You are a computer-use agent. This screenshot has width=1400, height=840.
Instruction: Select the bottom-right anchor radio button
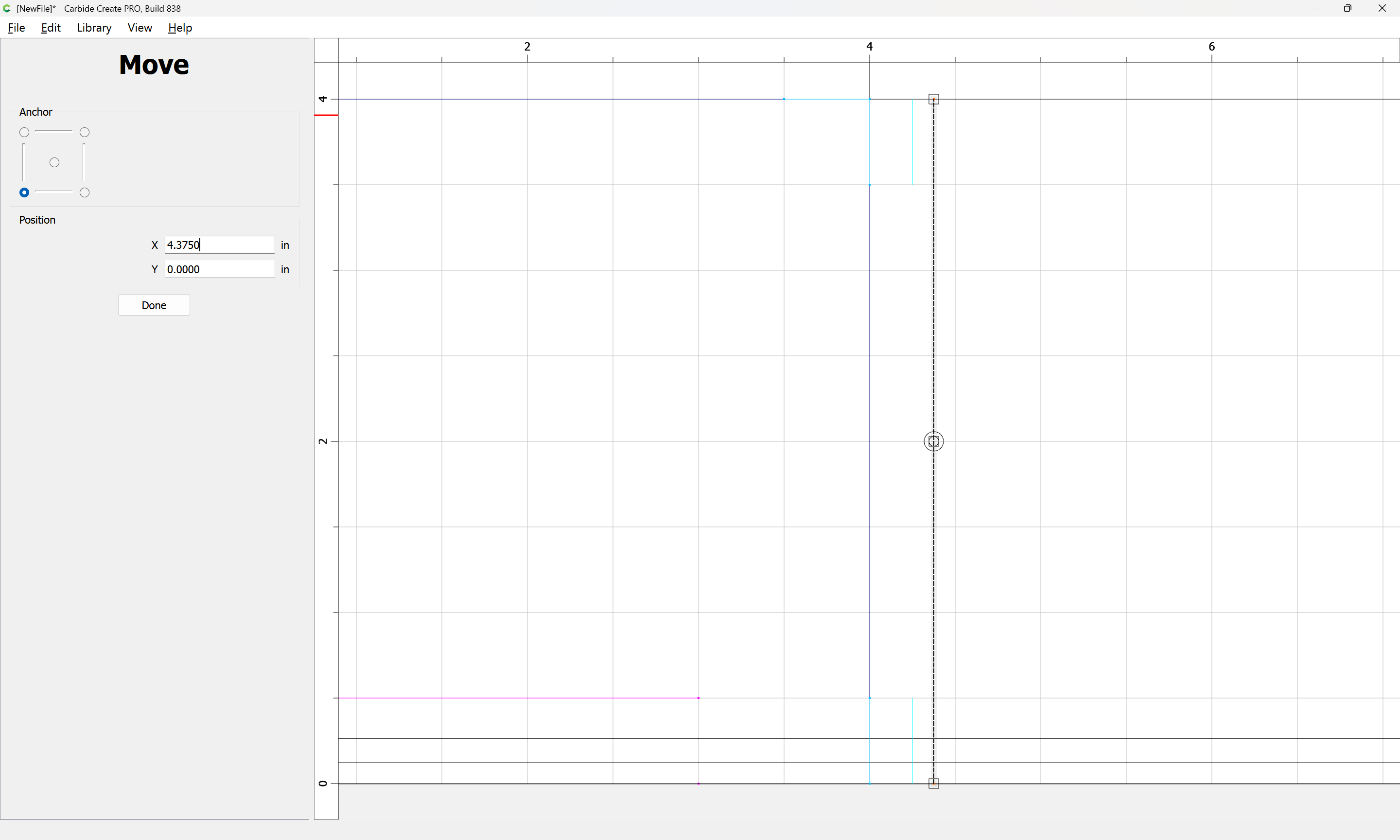(85, 193)
